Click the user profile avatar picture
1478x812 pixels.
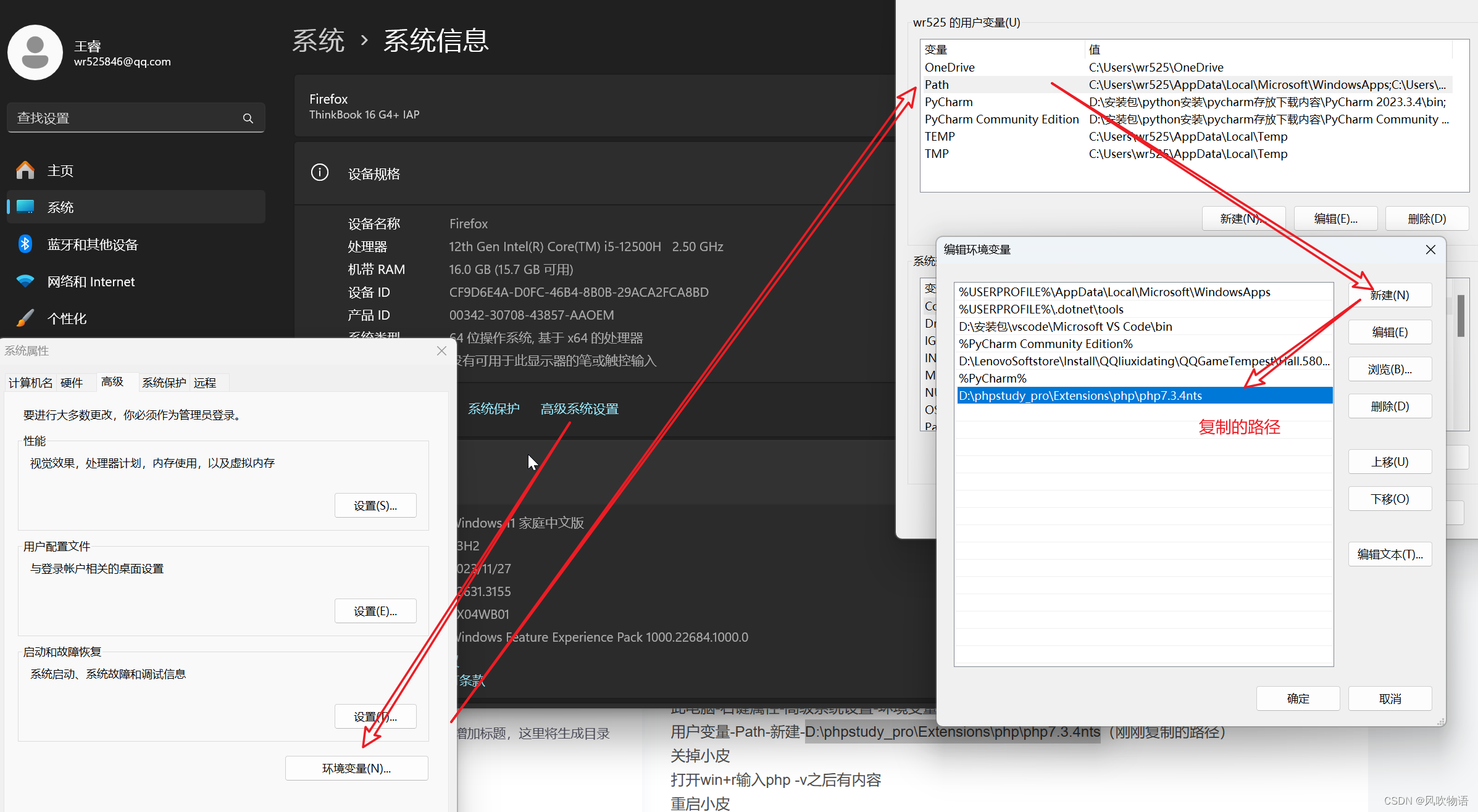(35, 52)
